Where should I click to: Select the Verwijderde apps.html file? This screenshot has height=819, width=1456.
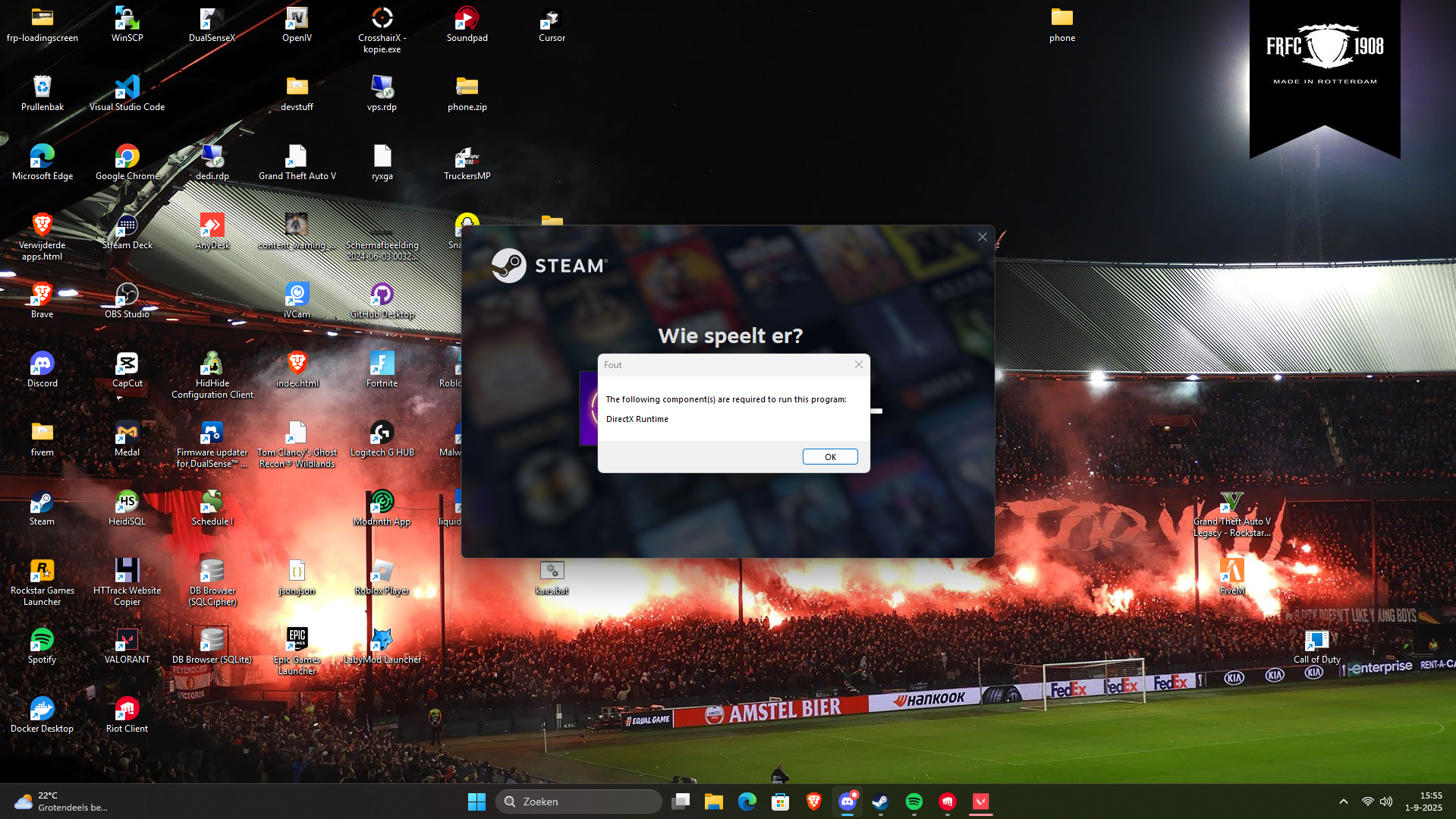tap(42, 238)
